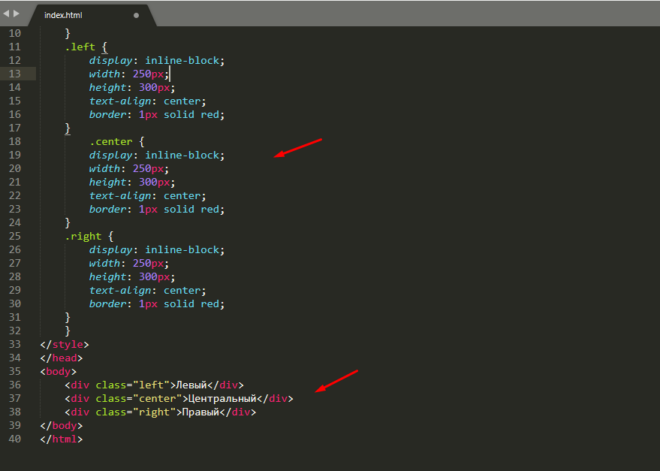The width and height of the screenshot is (660, 471).
Task: Click display: inline-block on line 26
Action: tap(157, 250)
